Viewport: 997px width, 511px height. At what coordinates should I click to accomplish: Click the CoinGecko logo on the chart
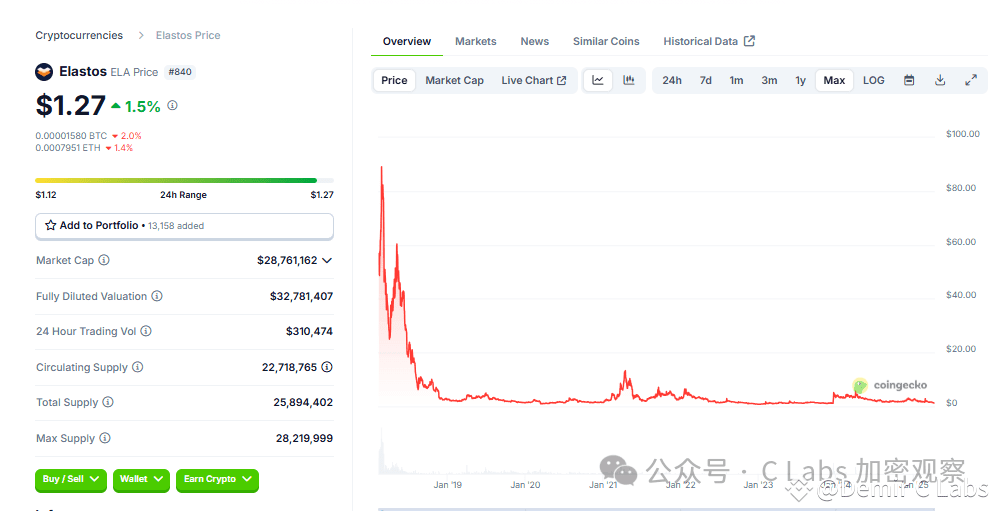(890, 385)
